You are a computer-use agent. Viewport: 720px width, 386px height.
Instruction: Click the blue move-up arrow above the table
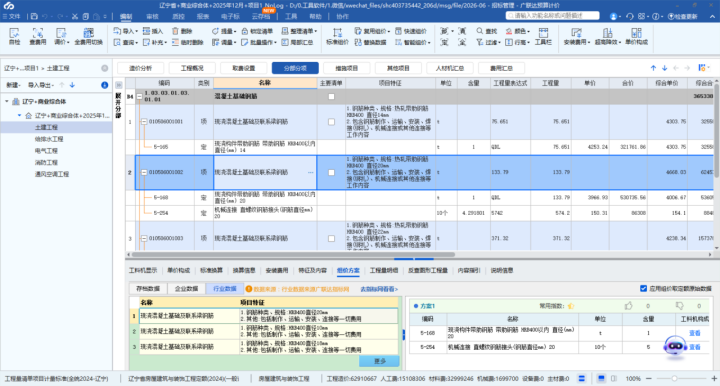tap(653, 68)
